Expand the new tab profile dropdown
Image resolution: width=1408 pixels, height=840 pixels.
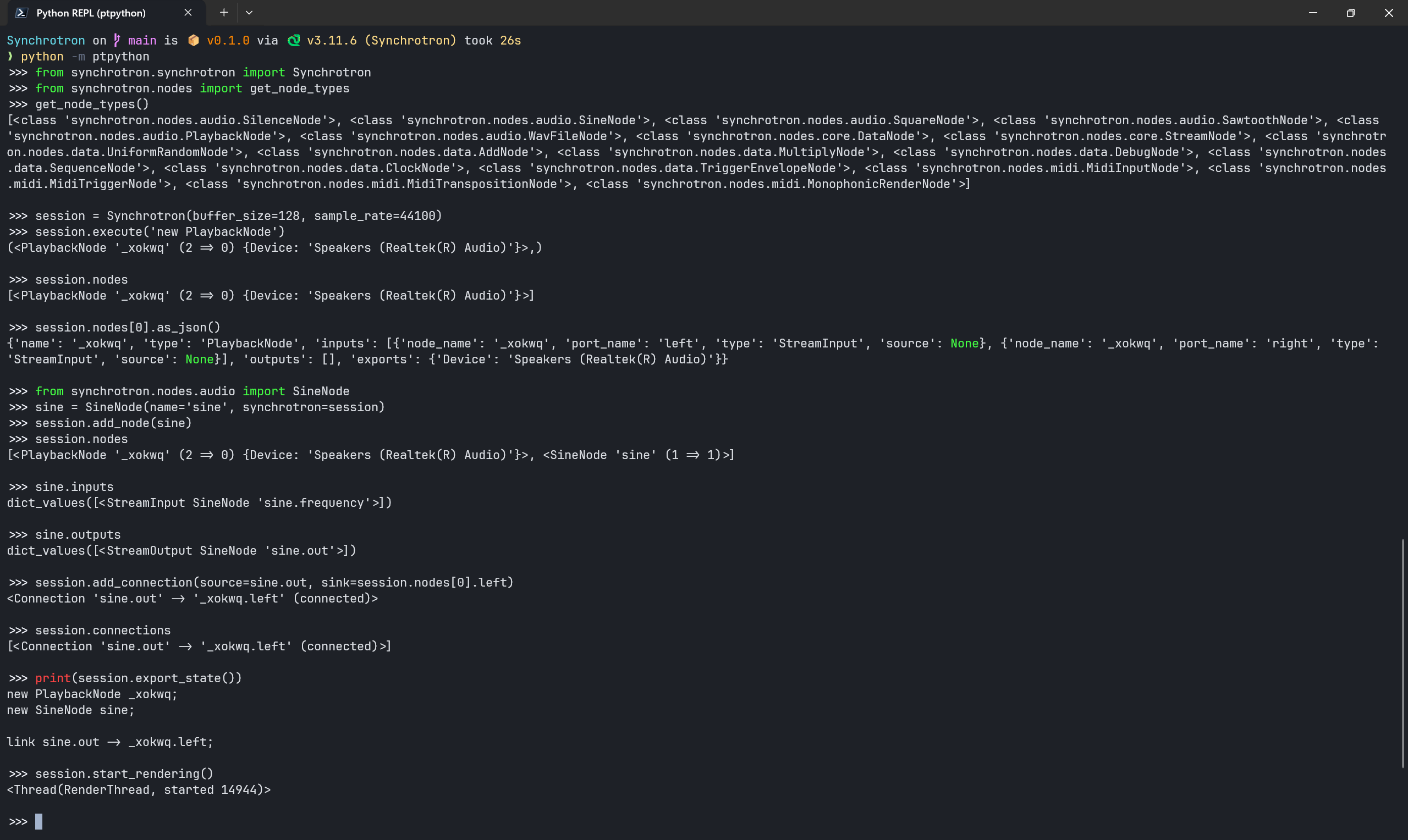249,13
